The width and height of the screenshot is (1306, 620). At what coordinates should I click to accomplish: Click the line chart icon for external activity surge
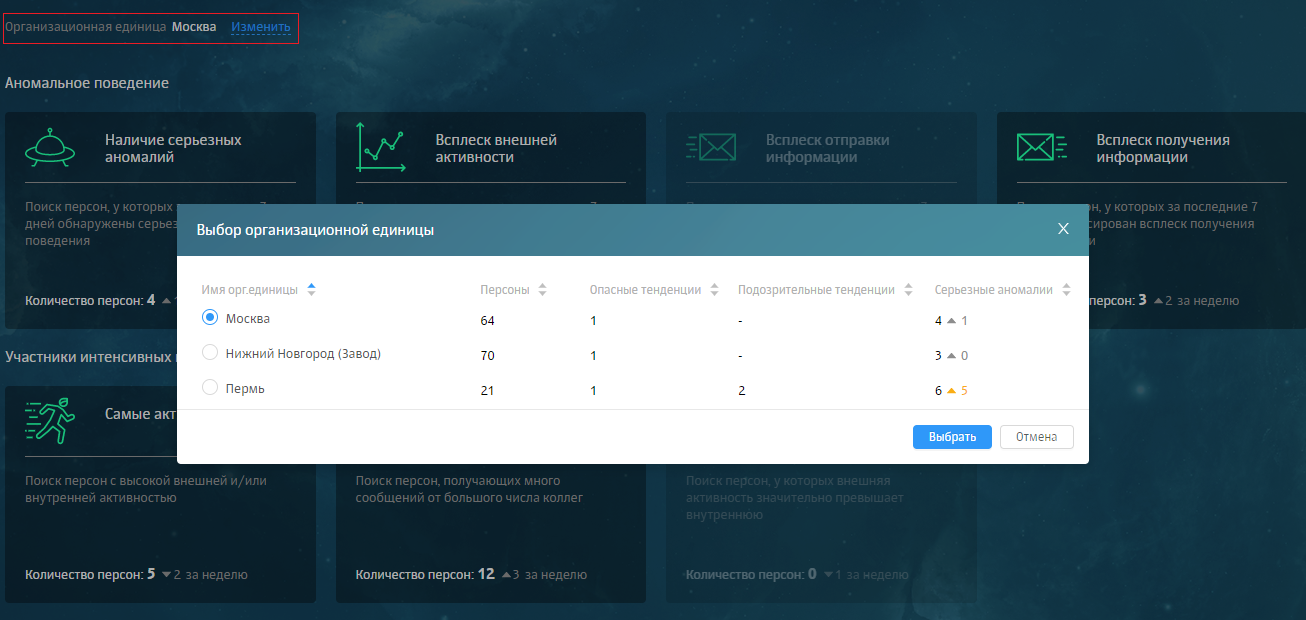(x=381, y=149)
